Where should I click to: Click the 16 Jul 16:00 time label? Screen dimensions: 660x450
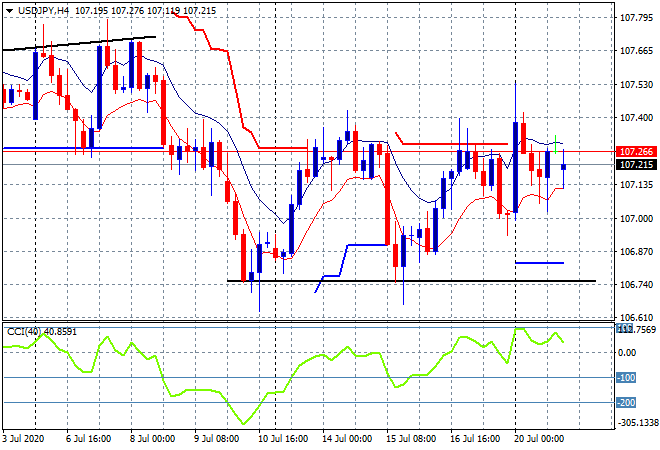click(x=475, y=439)
